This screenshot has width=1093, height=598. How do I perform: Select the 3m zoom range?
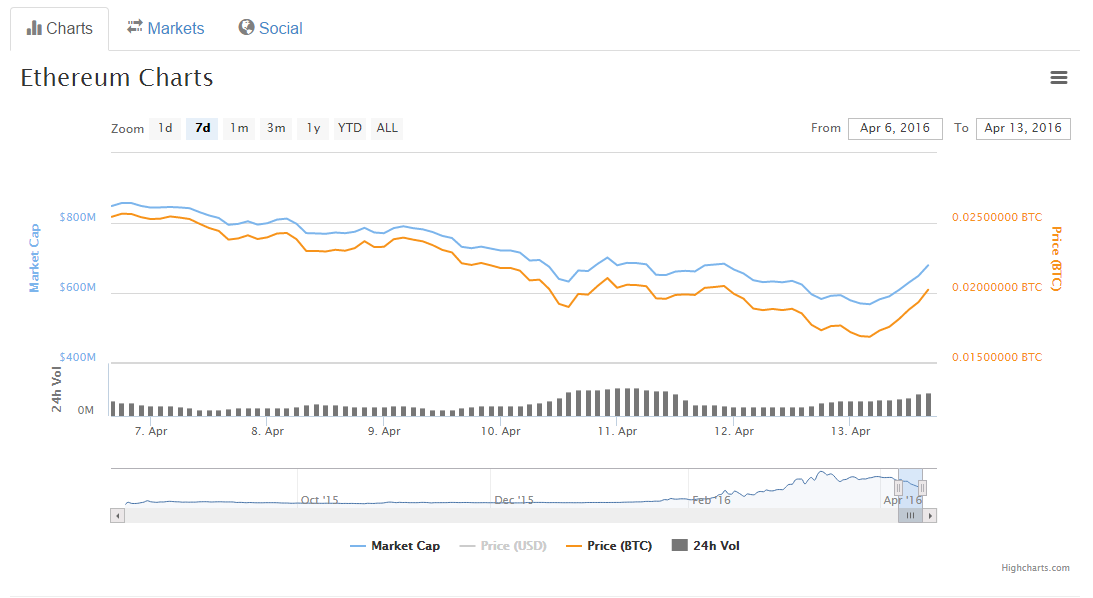276,128
